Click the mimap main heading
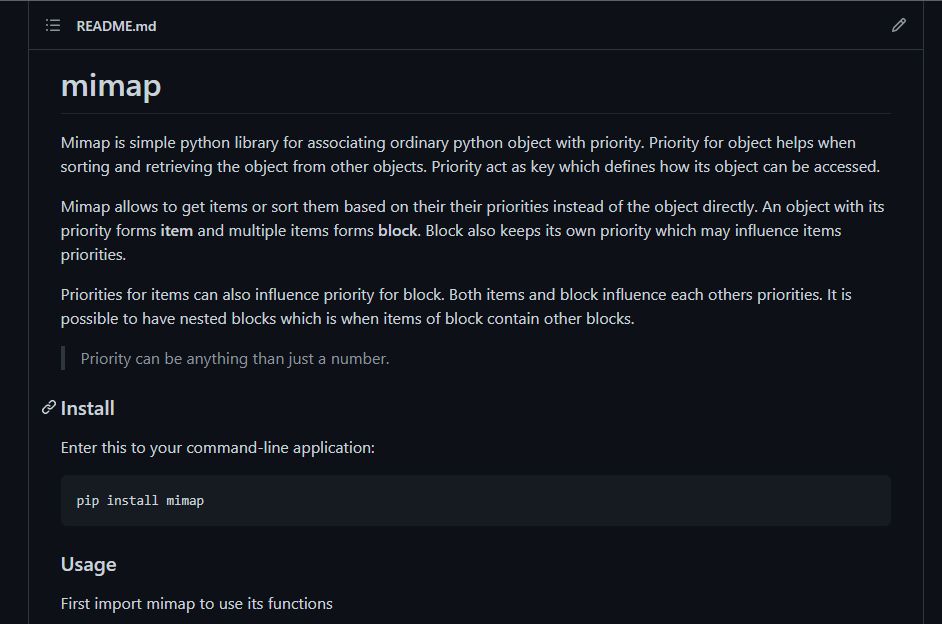This screenshot has height=624, width=942. pos(111,86)
